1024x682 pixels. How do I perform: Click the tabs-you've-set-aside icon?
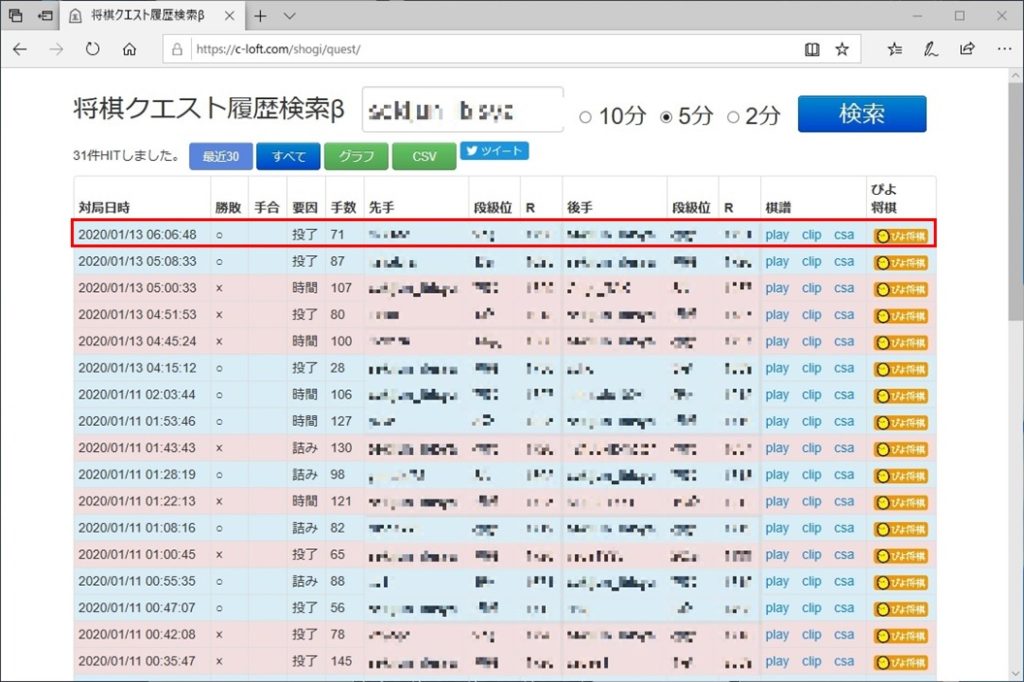click(x=16, y=16)
